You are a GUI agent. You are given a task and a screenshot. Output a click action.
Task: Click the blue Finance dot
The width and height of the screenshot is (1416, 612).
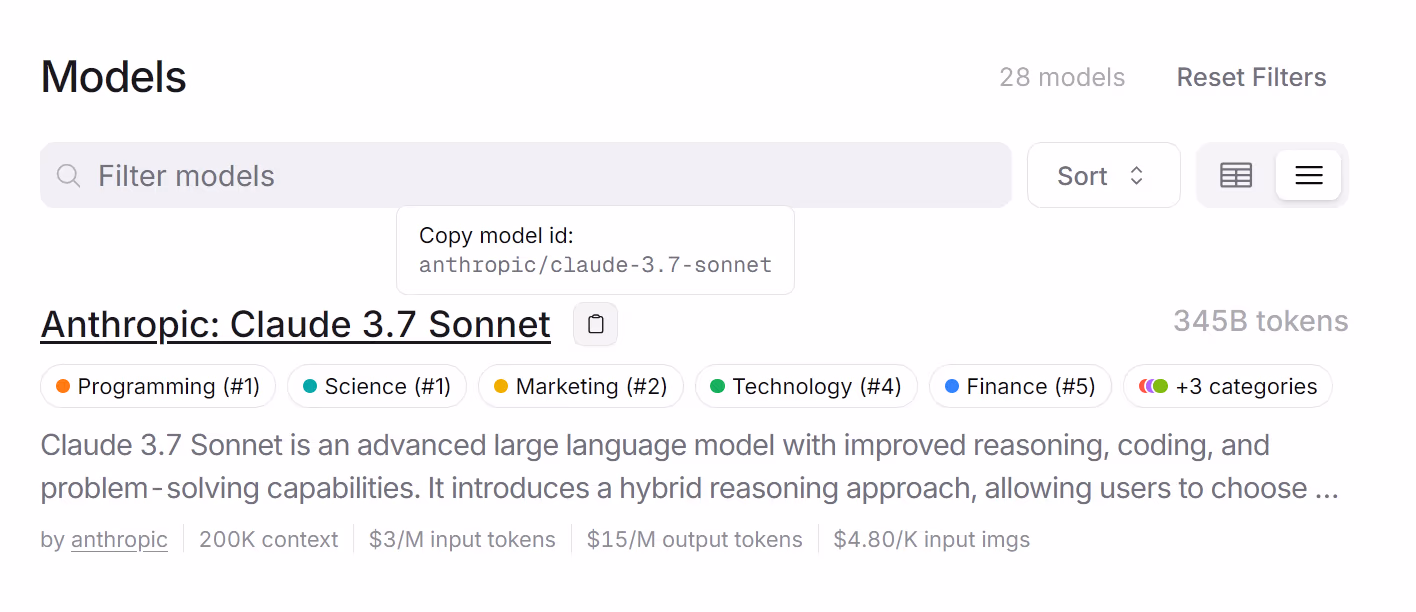click(x=952, y=386)
